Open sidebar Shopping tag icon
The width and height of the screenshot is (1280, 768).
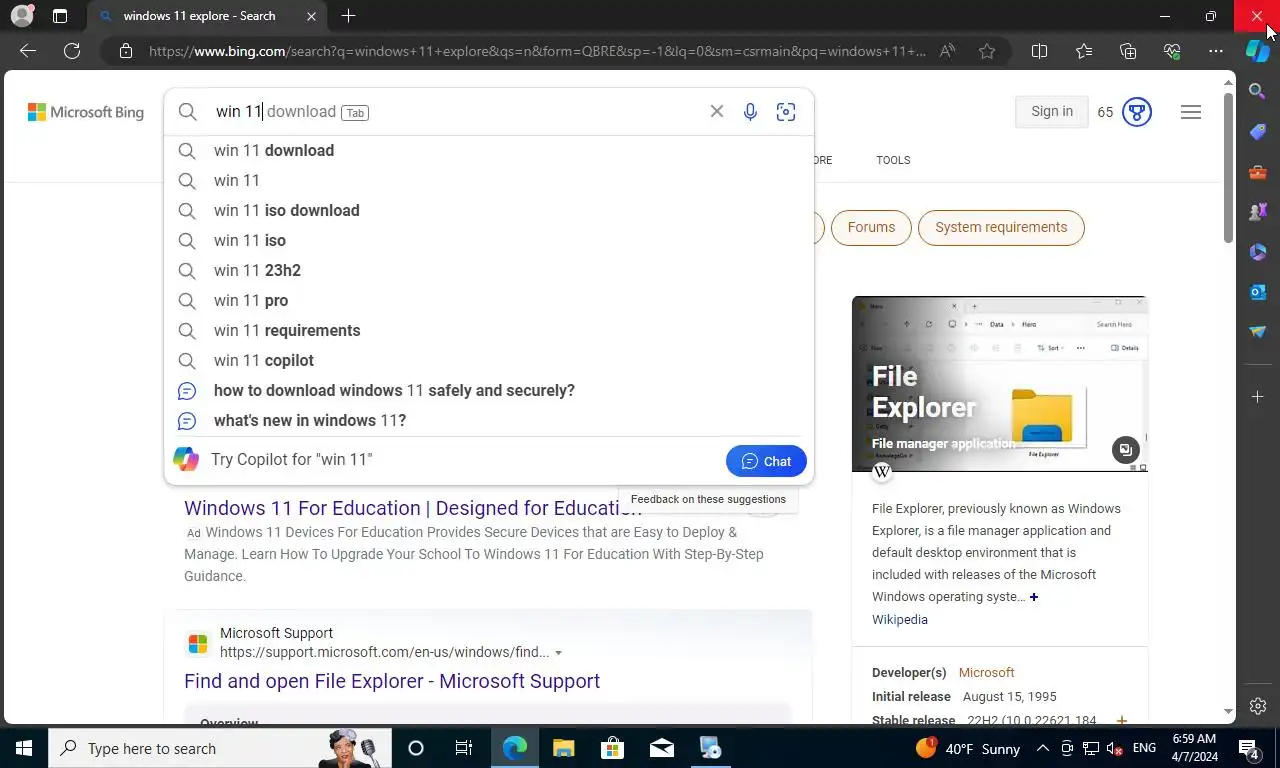(x=1258, y=132)
